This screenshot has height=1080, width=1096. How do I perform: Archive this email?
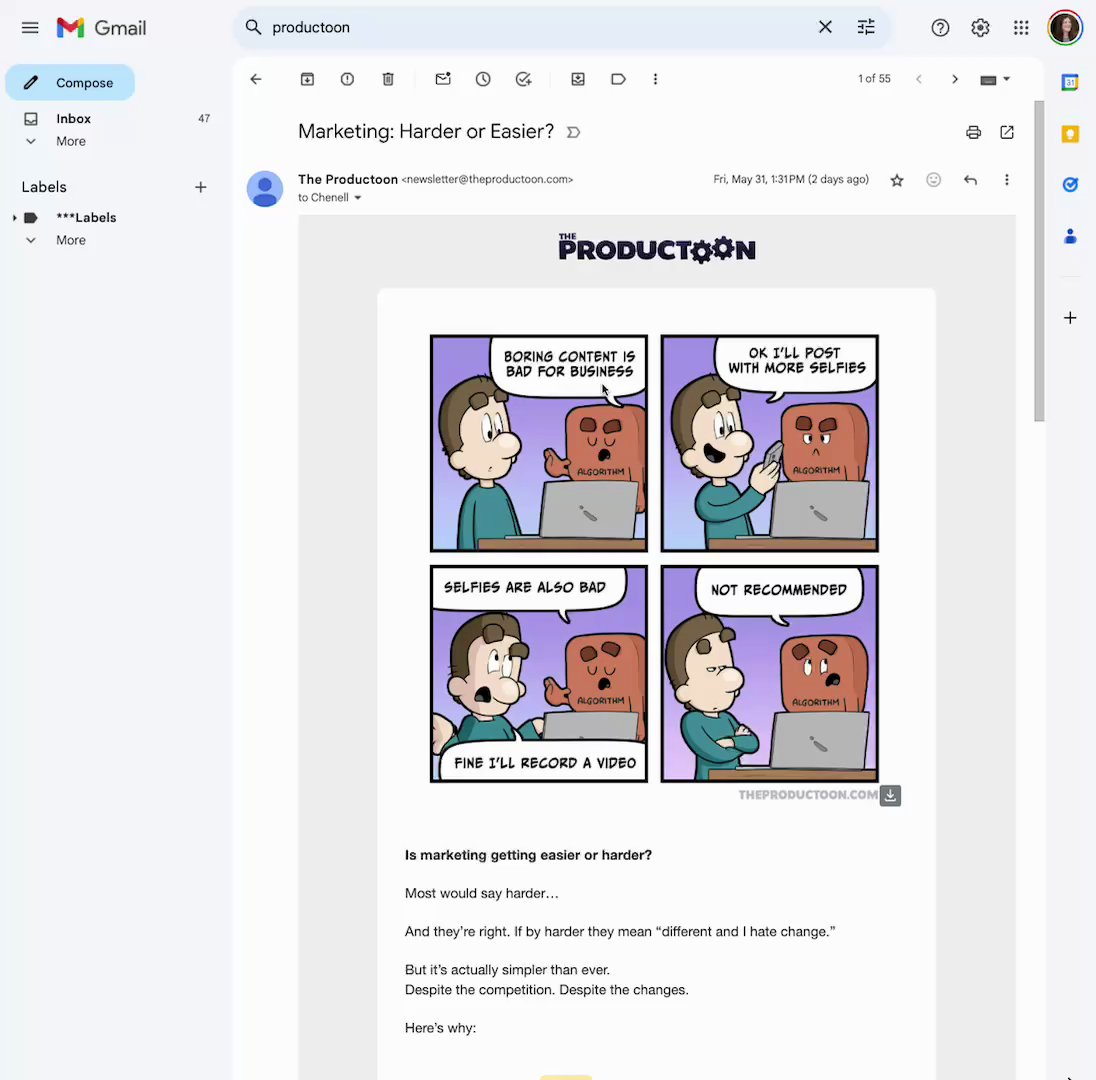pos(307,79)
